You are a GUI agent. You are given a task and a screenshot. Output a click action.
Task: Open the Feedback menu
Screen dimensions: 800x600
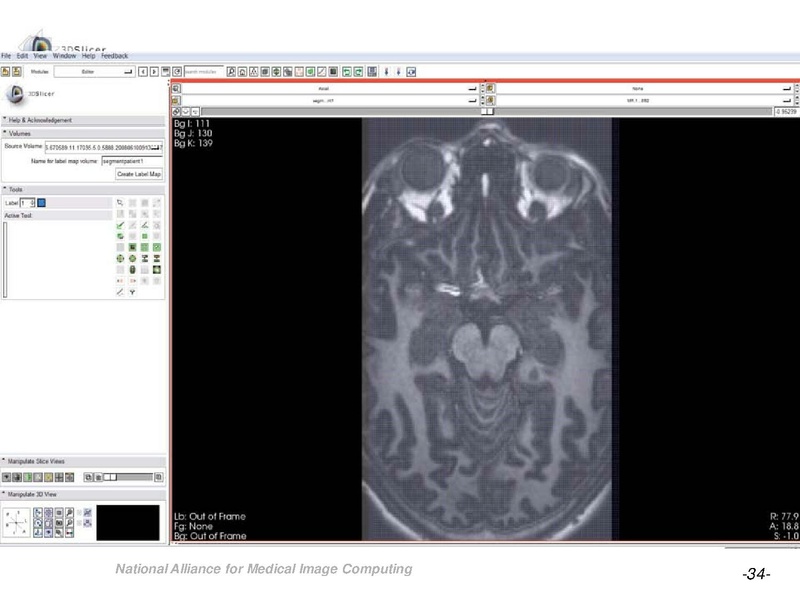[114, 56]
